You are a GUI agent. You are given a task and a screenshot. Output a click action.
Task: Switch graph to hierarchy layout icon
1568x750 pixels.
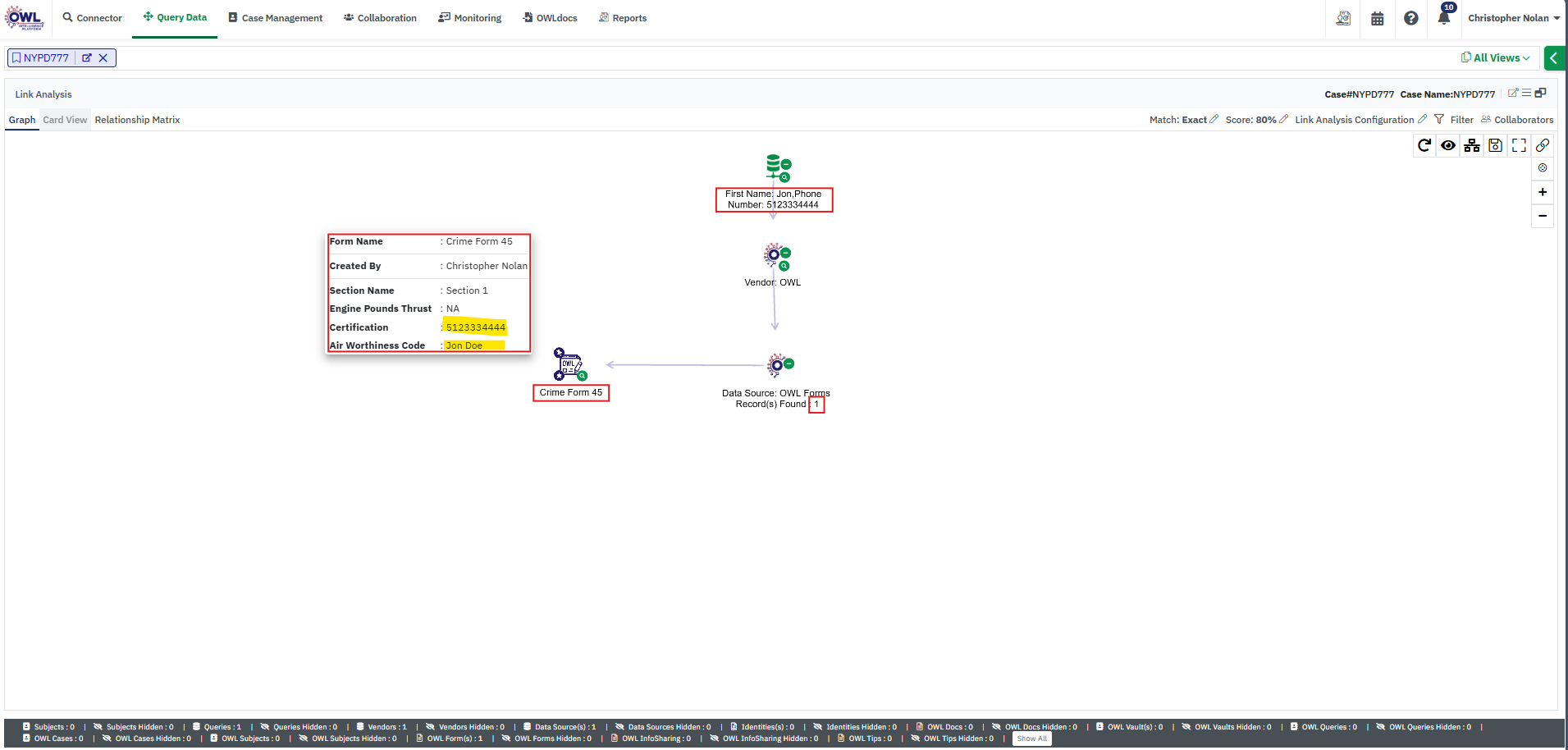(1472, 145)
